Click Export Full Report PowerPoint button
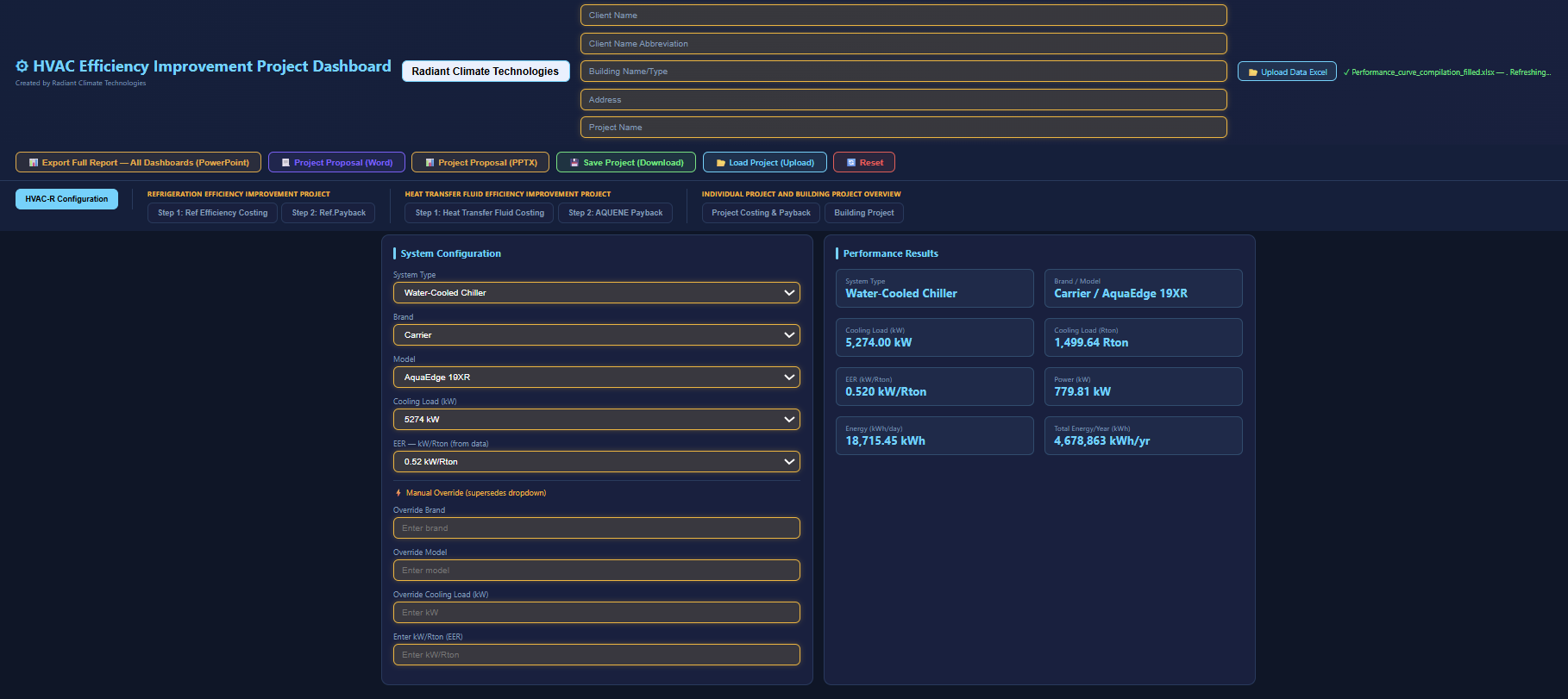 click(138, 163)
